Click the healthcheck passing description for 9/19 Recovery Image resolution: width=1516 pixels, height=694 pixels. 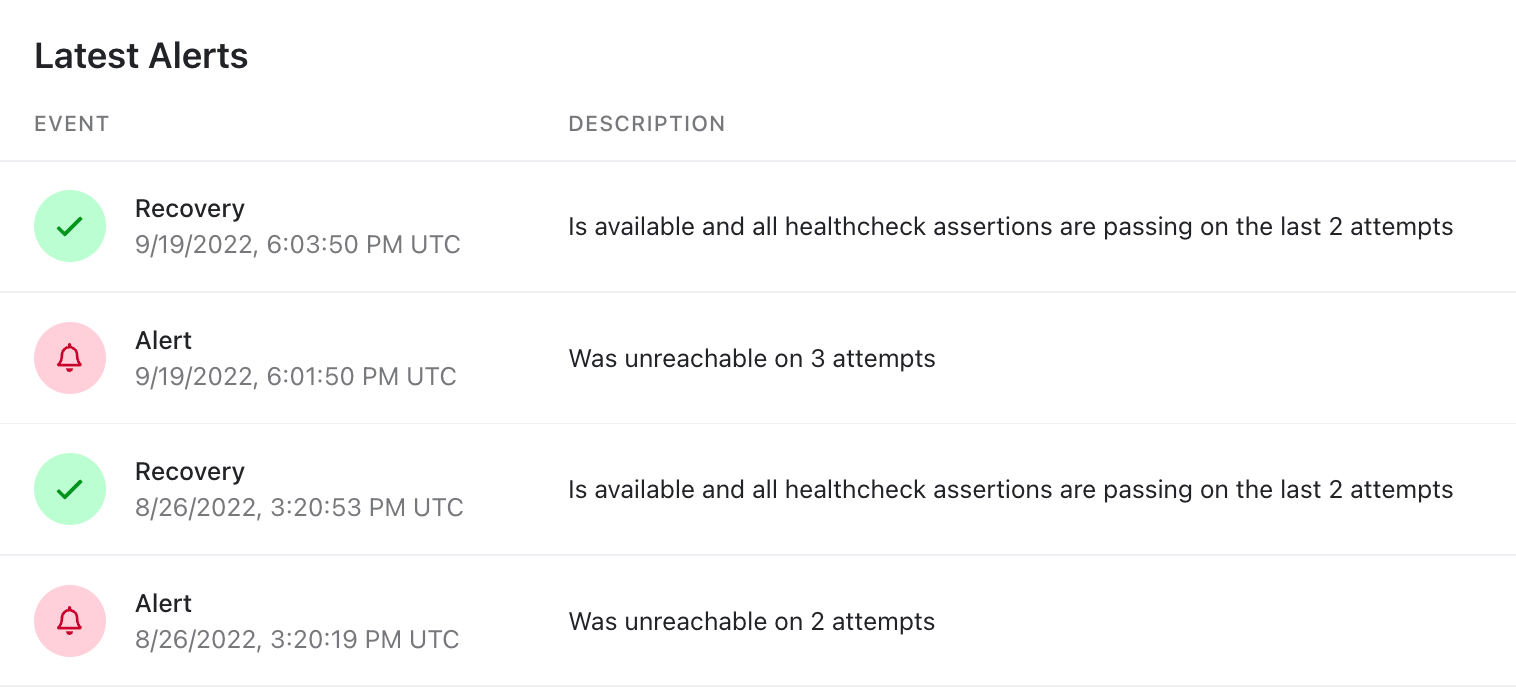click(1011, 227)
